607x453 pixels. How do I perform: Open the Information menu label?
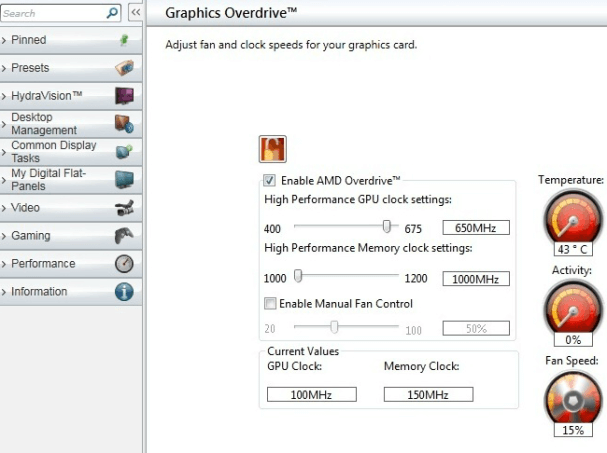tap(39, 292)
